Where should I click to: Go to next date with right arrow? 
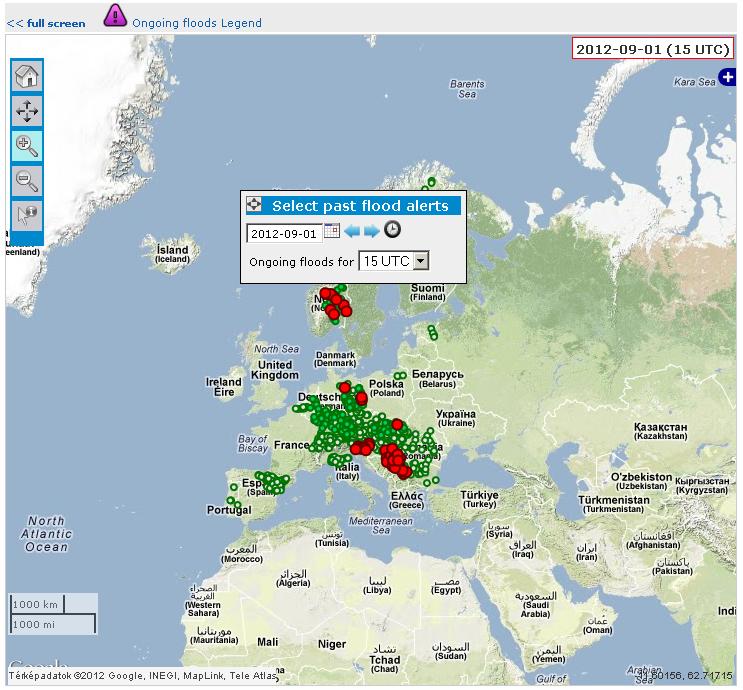[372, 231]
